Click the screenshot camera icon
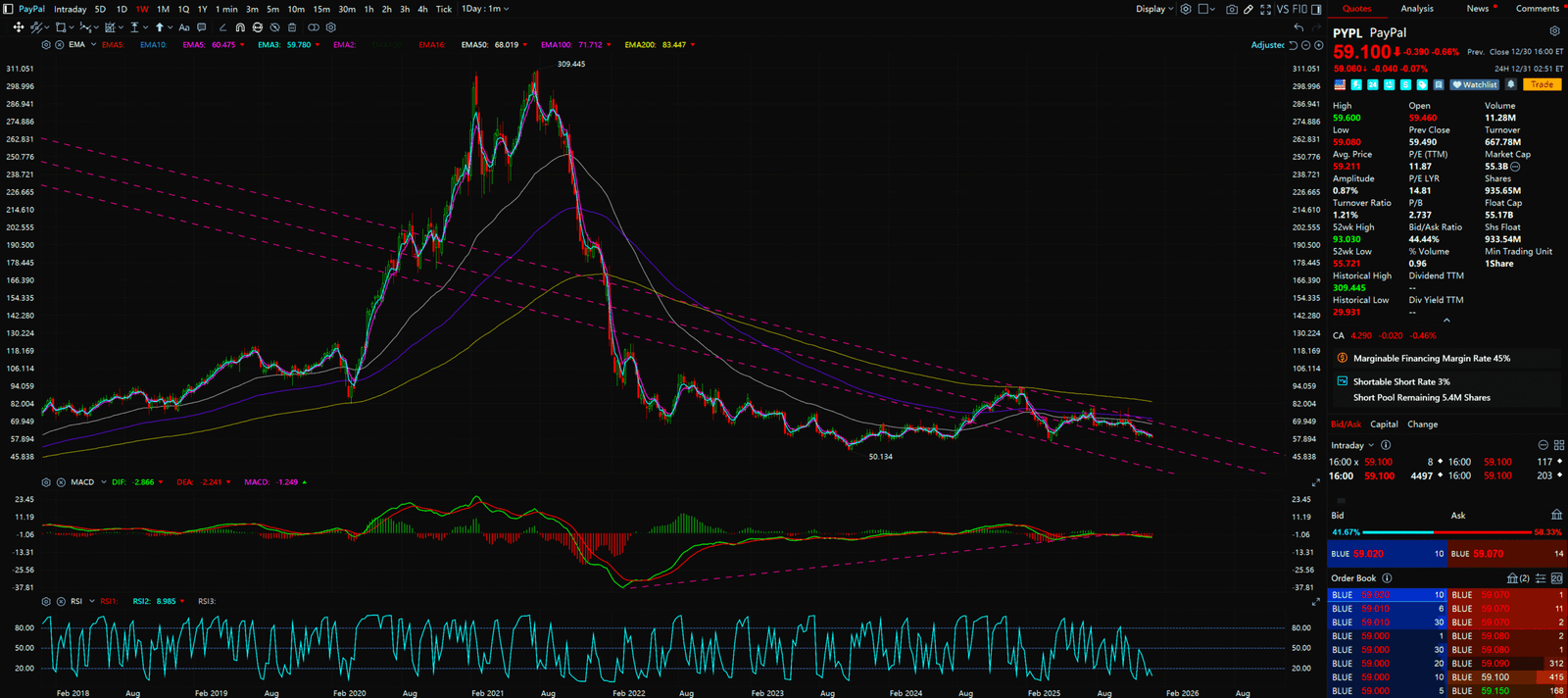The width and height of the screenshot is (1568, 698). point(1232,9)
